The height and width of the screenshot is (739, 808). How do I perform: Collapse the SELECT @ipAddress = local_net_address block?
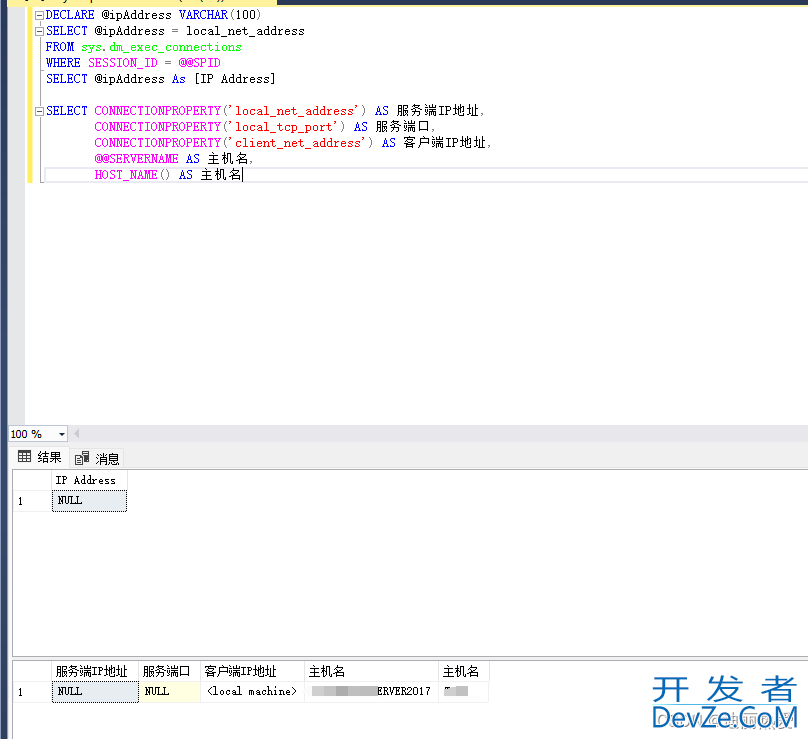[x=39, y=31]
